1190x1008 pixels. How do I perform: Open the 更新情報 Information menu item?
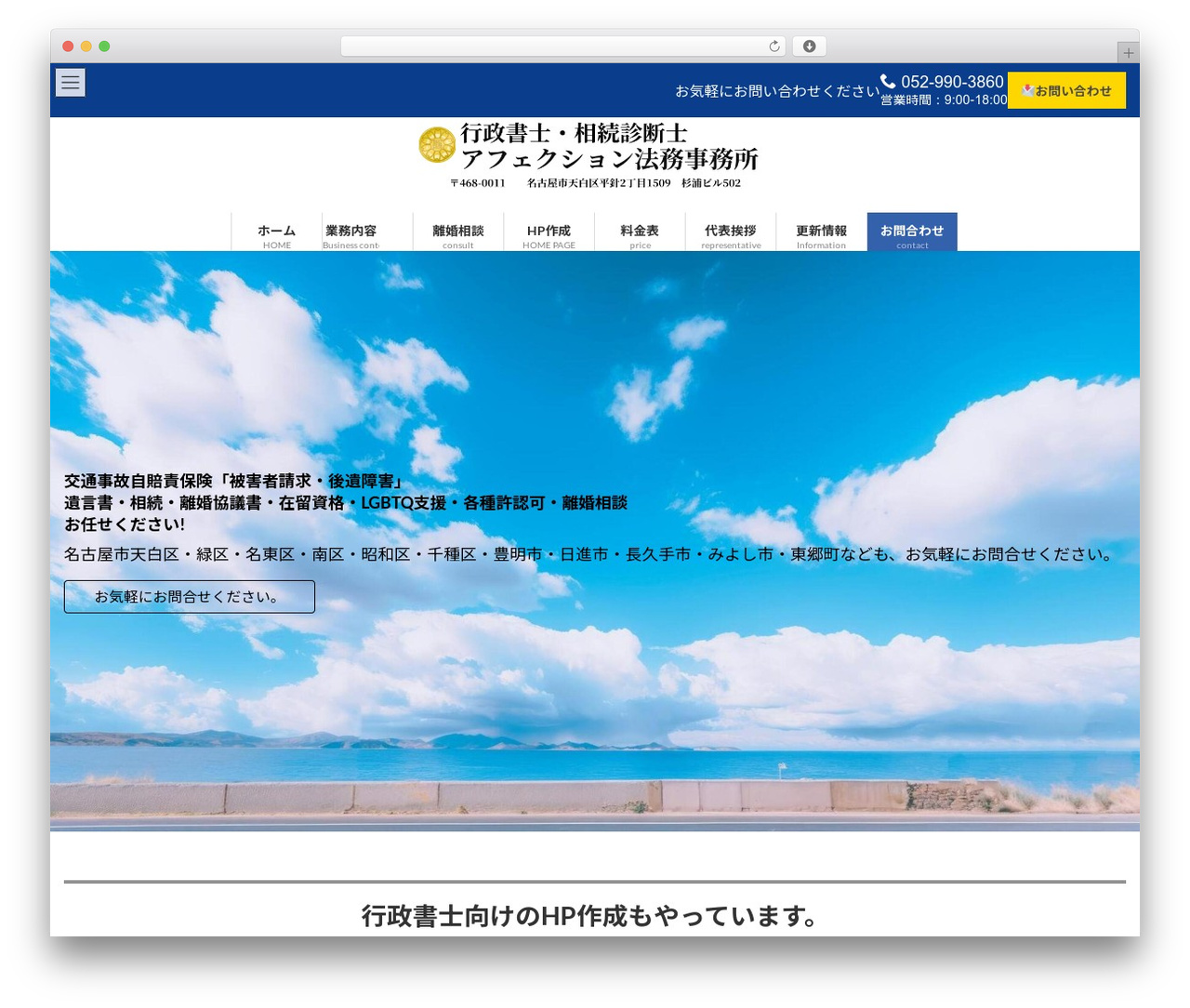tap(821, 232)
